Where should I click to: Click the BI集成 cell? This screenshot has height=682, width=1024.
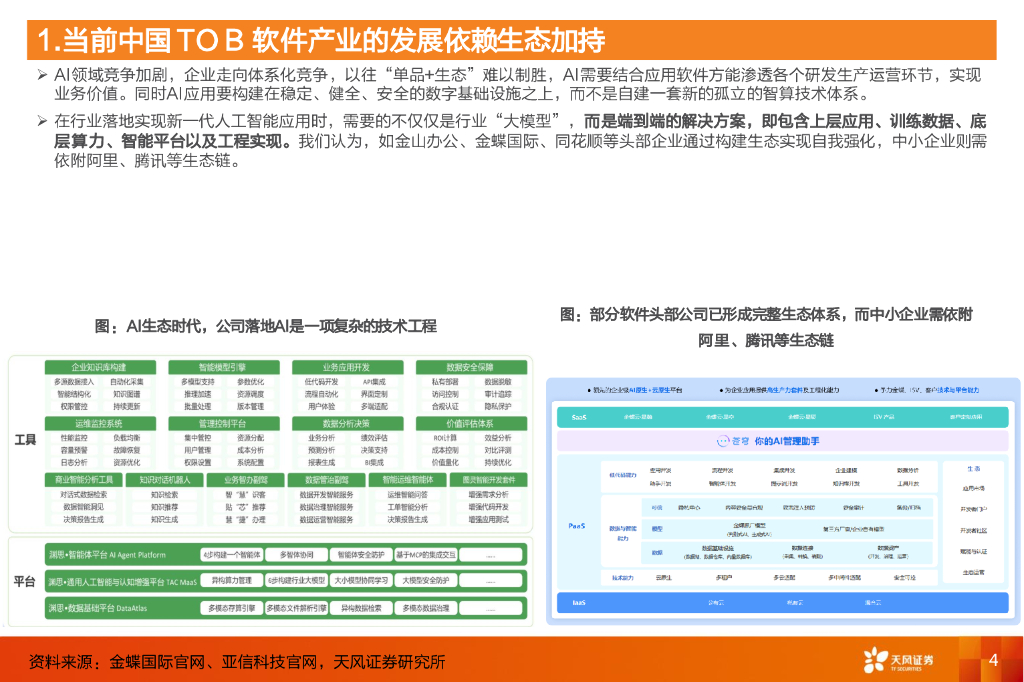[x=374, y=463]
